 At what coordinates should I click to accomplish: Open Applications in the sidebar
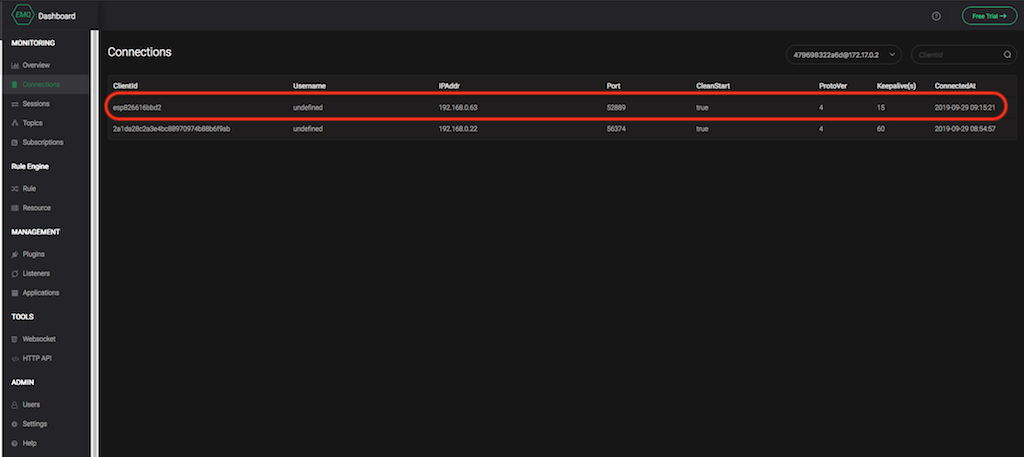tap(40, 293)
